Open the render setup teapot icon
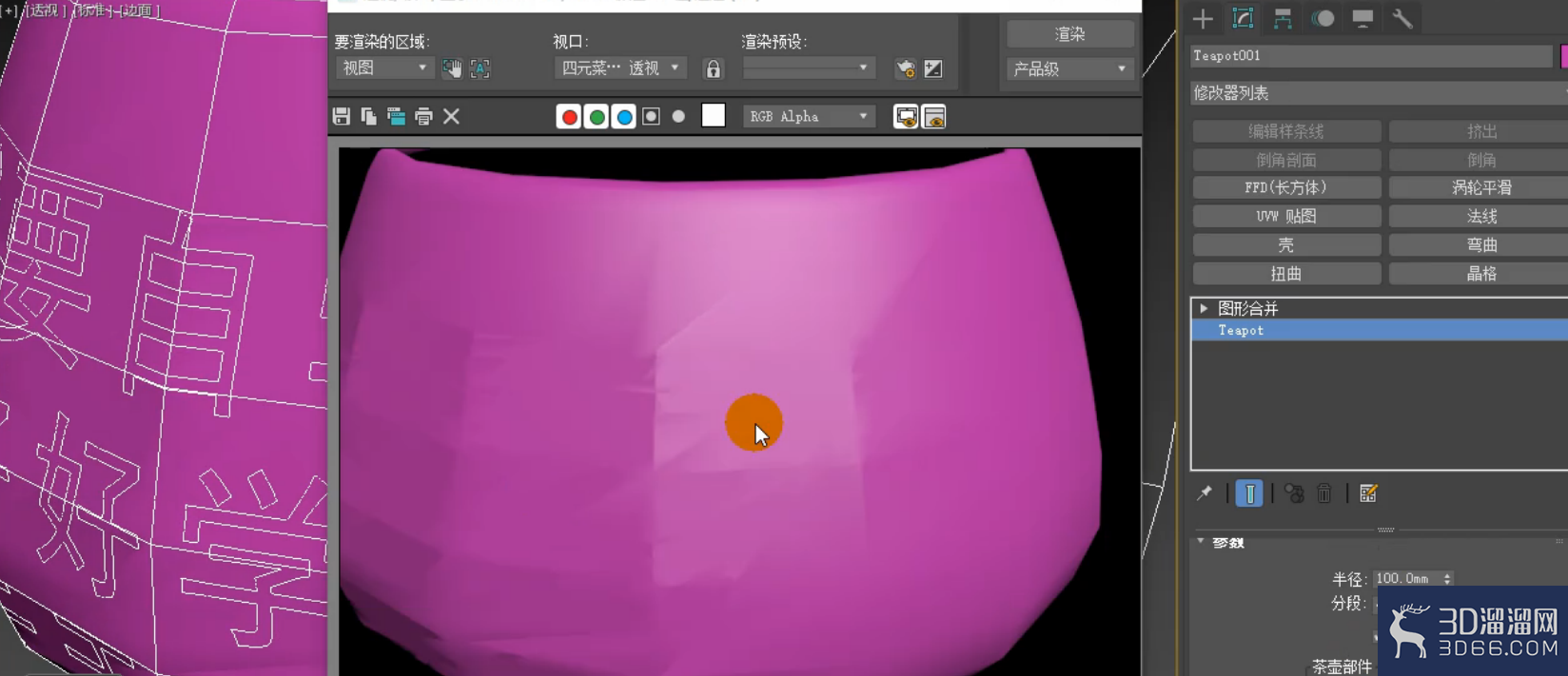The width and height of the screenshot is (1568, 676). 906,68
